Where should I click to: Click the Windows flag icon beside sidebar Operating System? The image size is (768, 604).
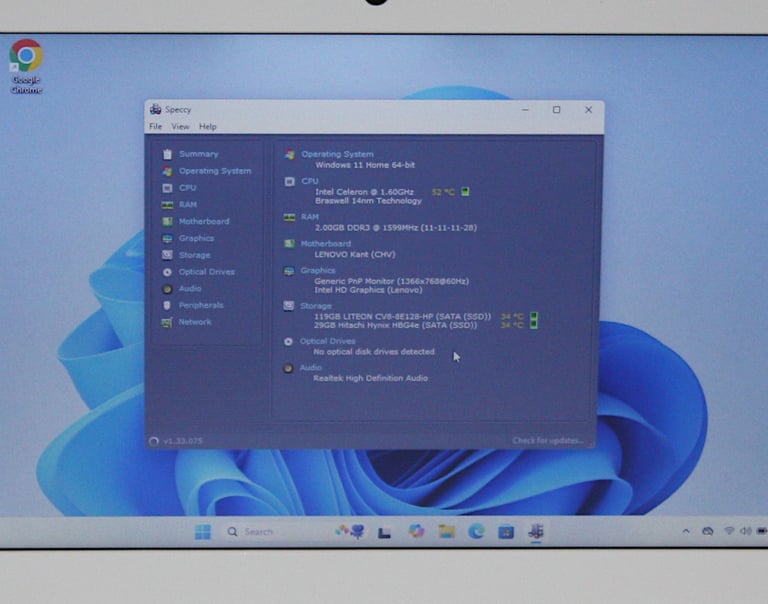pos(168,171)
